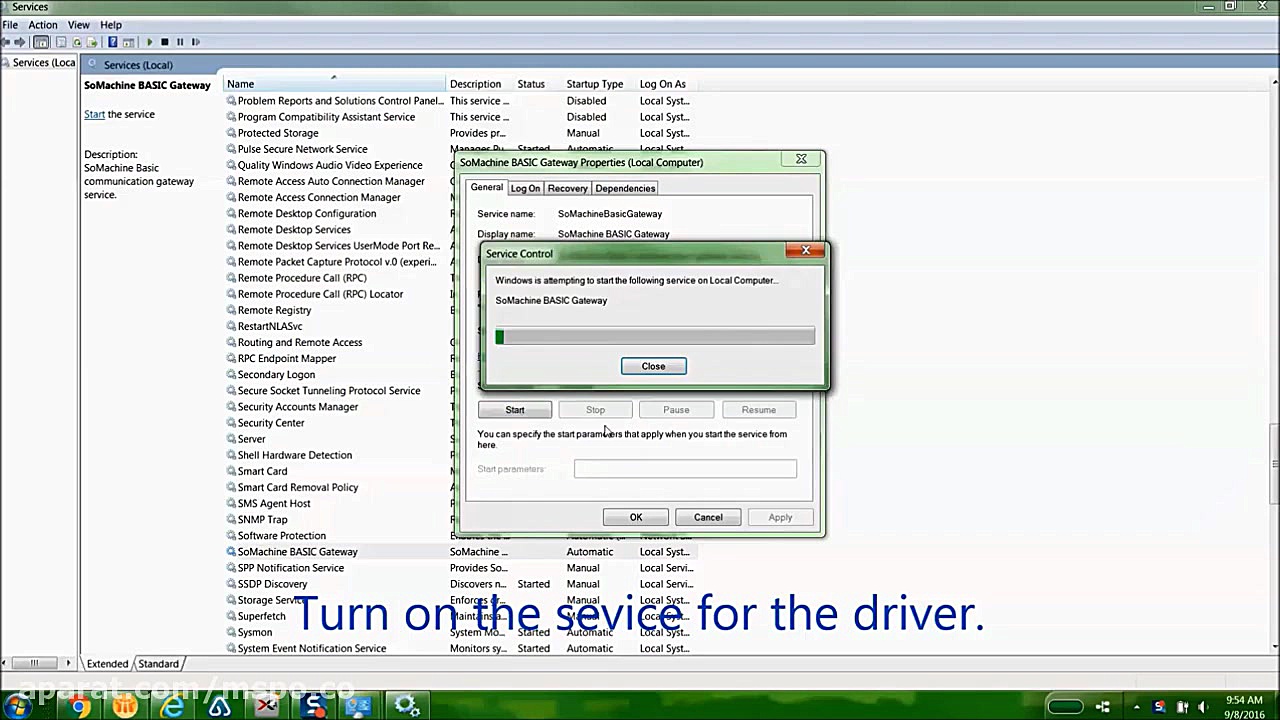
Task: Select the Standard view tab
Action: 158,663
